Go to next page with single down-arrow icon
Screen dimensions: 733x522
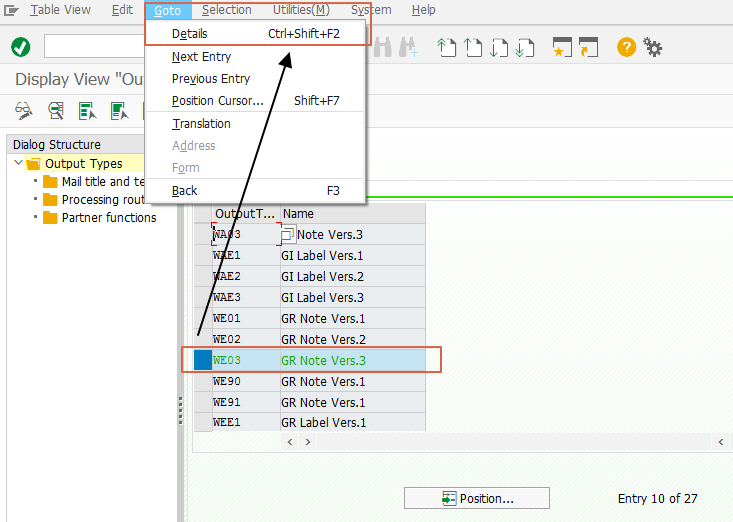(499, 47)
